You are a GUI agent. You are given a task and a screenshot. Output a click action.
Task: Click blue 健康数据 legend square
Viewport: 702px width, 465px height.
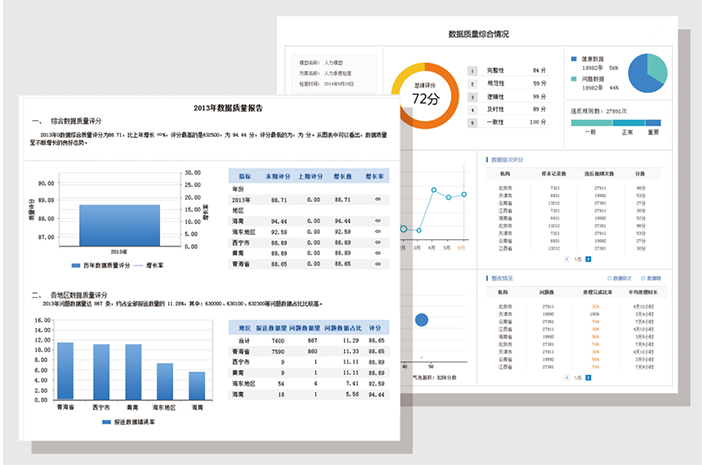tap(574, 59)
